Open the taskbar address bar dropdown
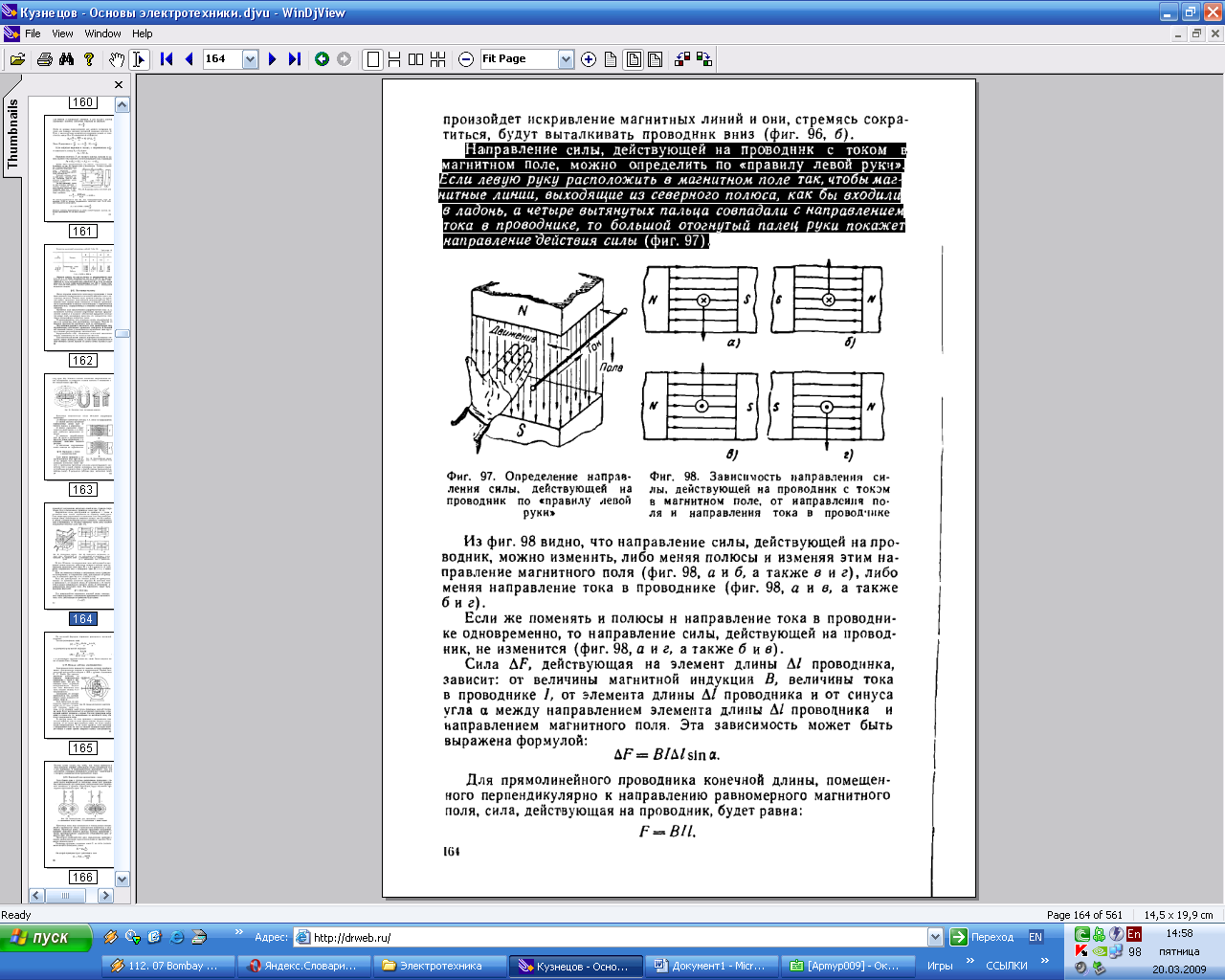This screenshot has height=980, width=1225. [935, 937]
